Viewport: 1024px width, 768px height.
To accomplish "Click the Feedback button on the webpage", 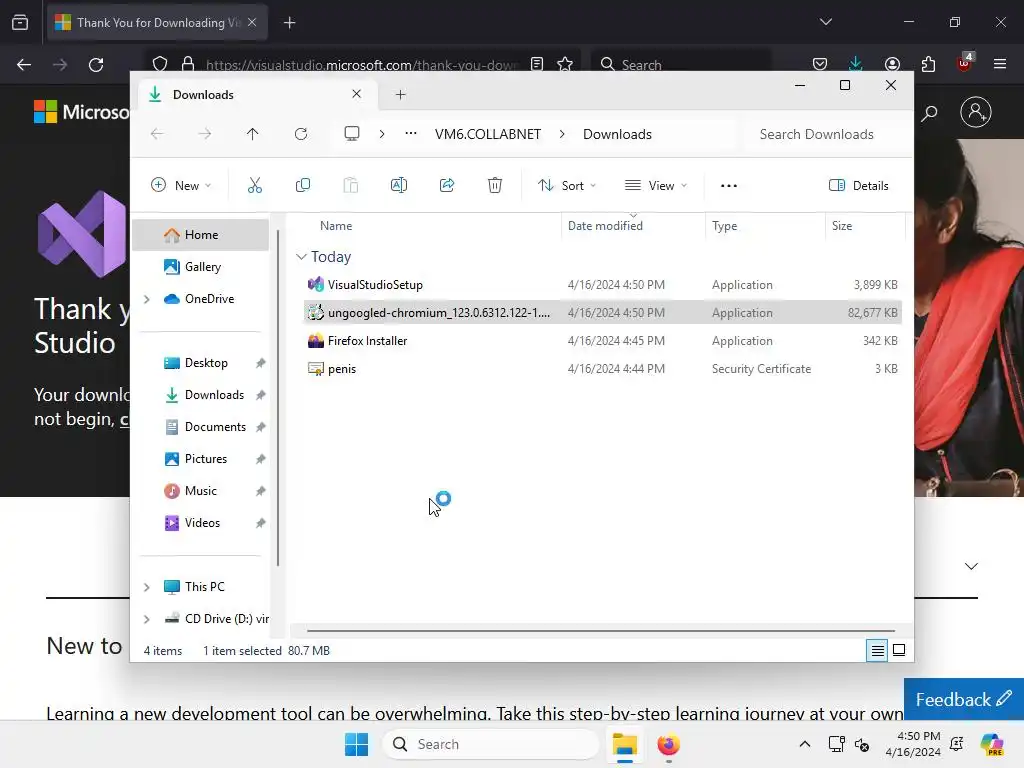I will pyautogui.click(x=963, y=699).
